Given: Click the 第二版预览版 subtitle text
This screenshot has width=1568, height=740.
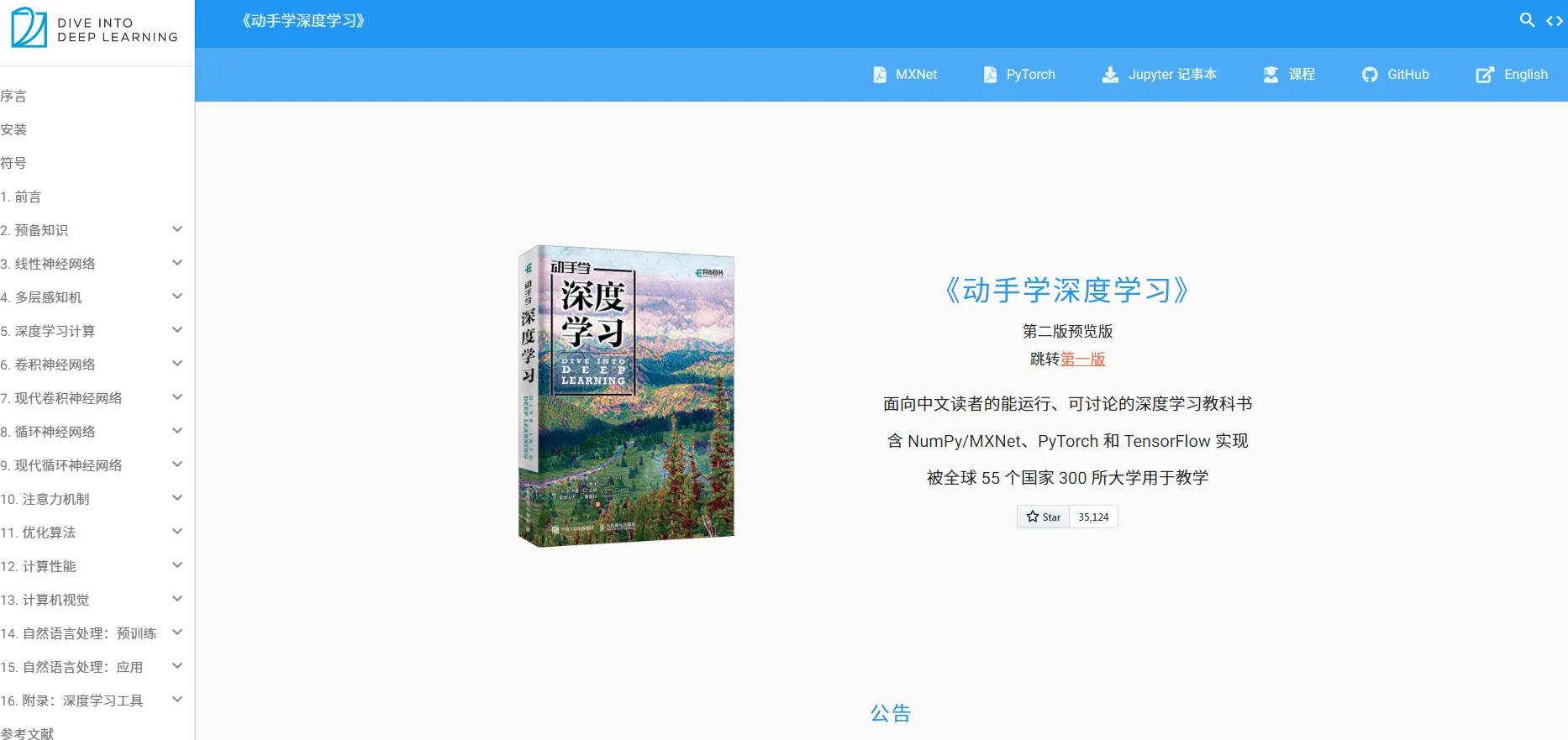Looking at the screenshot, I should tap(1067, 332).
